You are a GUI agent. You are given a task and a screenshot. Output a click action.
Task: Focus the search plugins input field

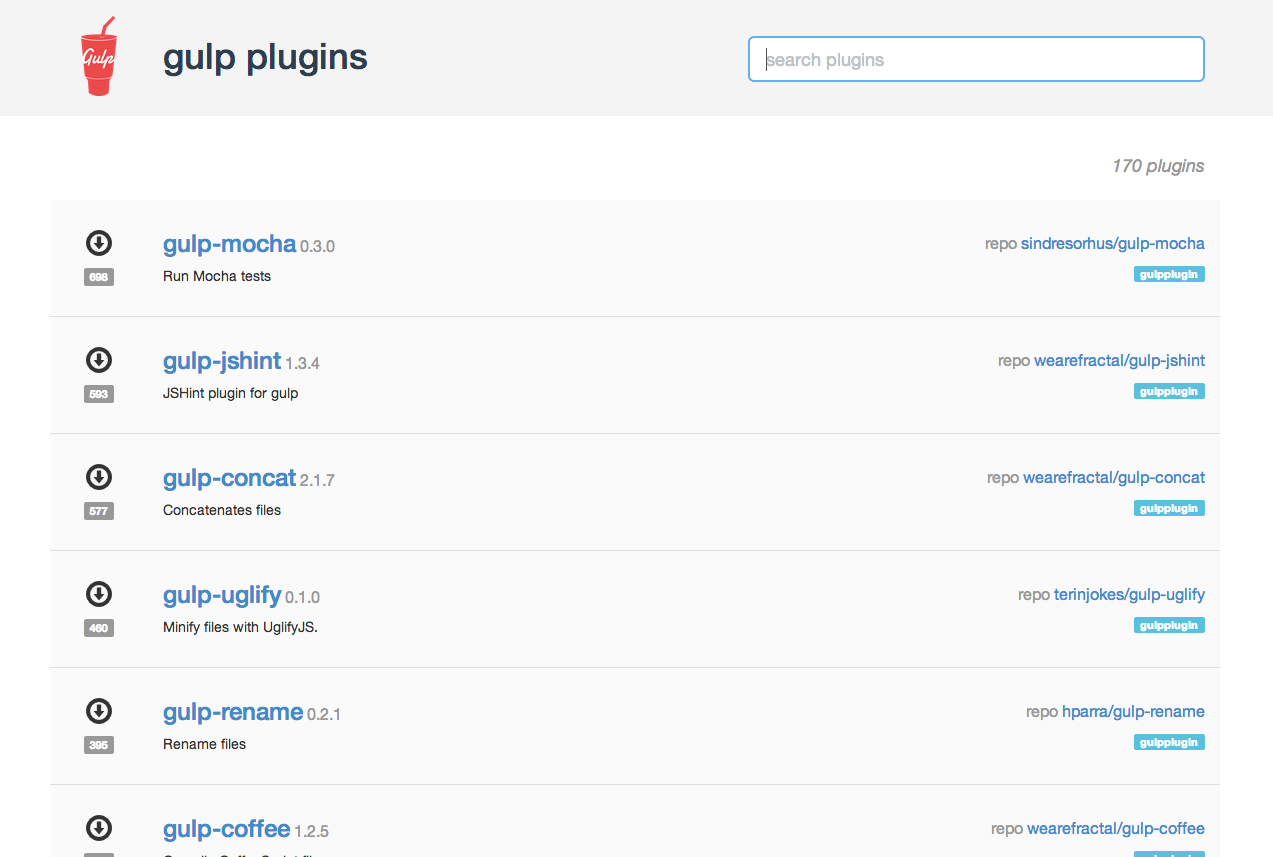click(976, 59)
